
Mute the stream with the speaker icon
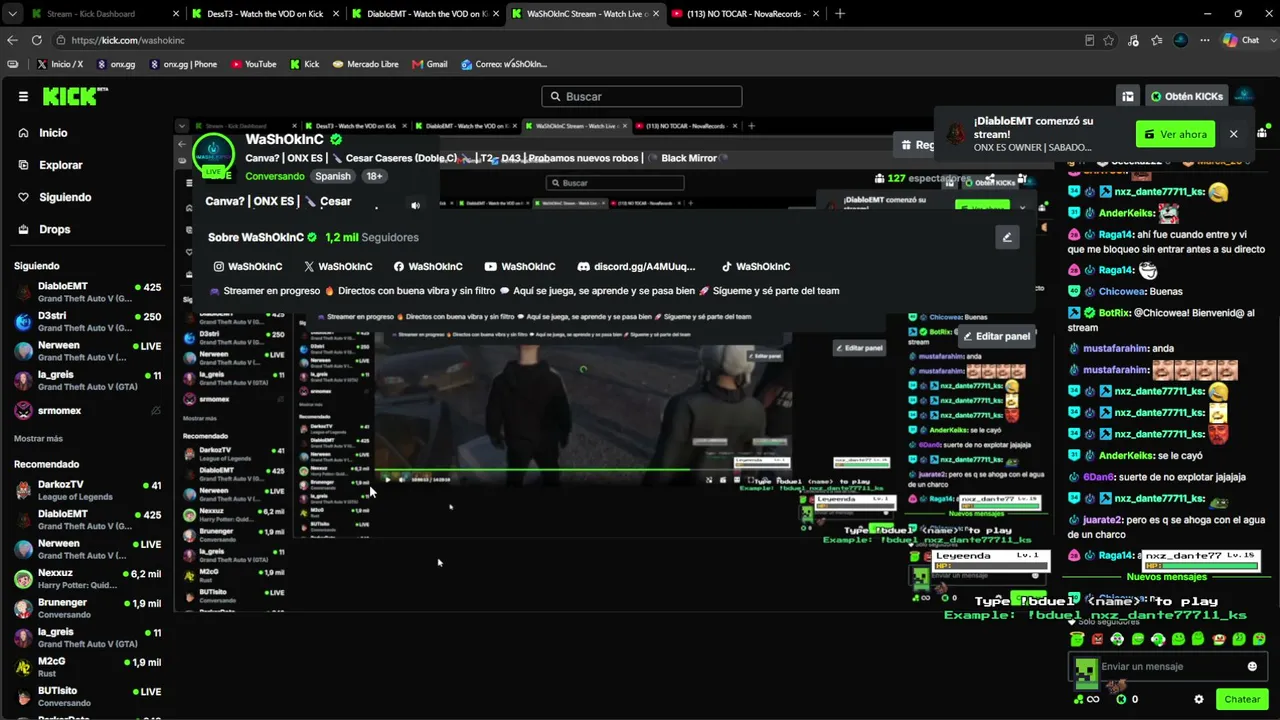point(416,205)
